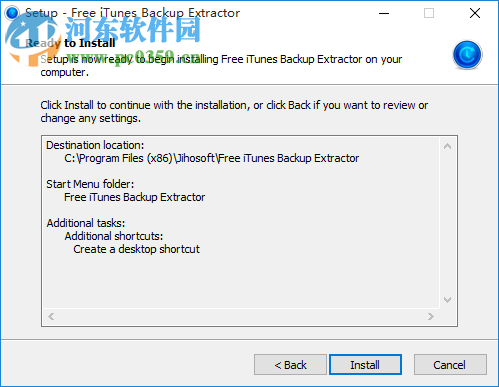The image size is (499, 387).
Task: Click the 'Additional tasks:' line
Action: pyautogui.click(x=86, y=223)
